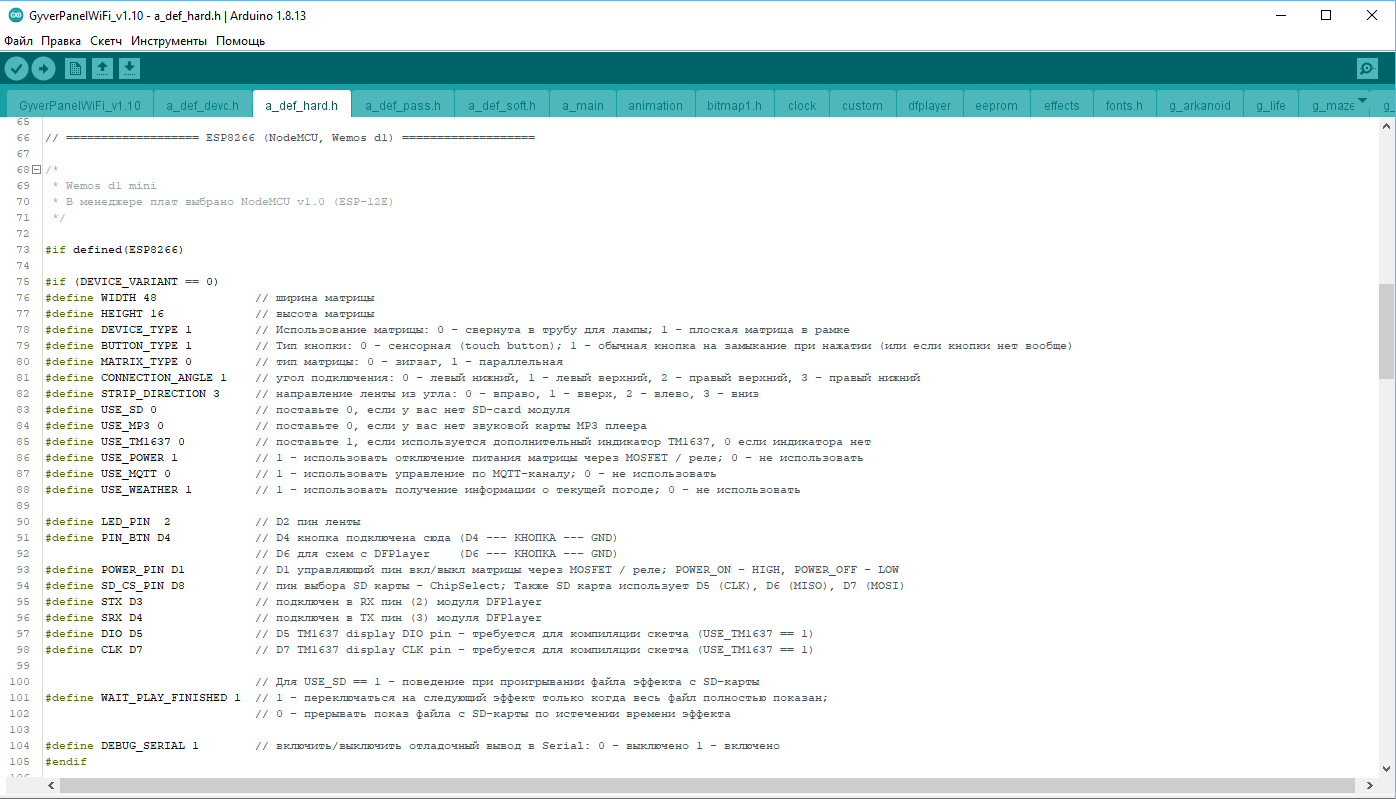Click '#define STX D3' text
1396x799 pixels.
94,602
